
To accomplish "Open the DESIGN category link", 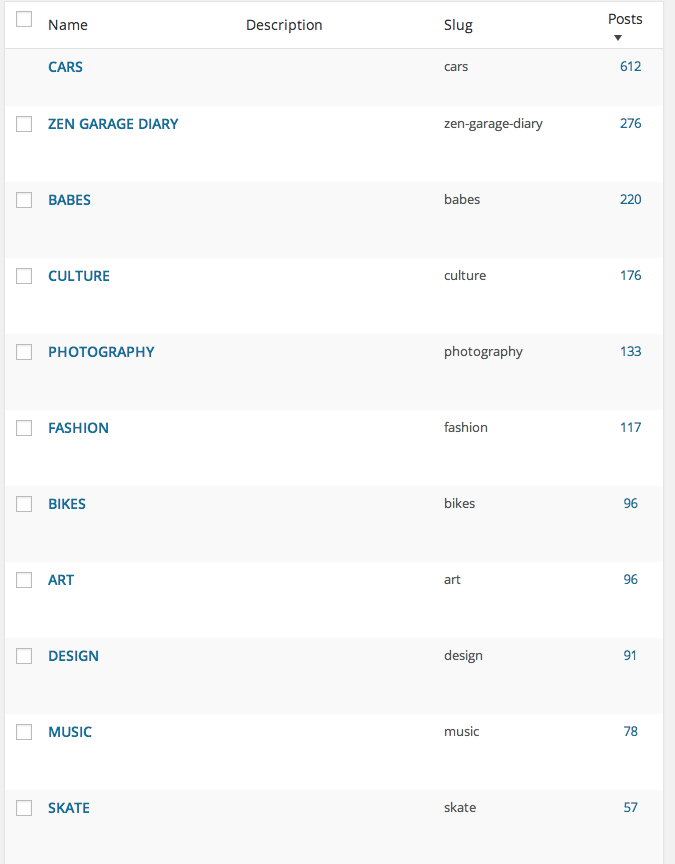I will coord(73,656).
